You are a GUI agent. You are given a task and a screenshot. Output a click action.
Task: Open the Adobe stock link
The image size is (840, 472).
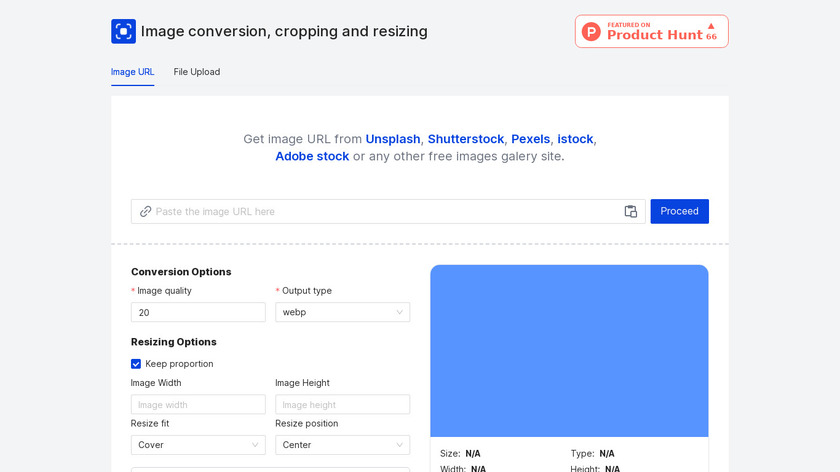coord(312,156)
